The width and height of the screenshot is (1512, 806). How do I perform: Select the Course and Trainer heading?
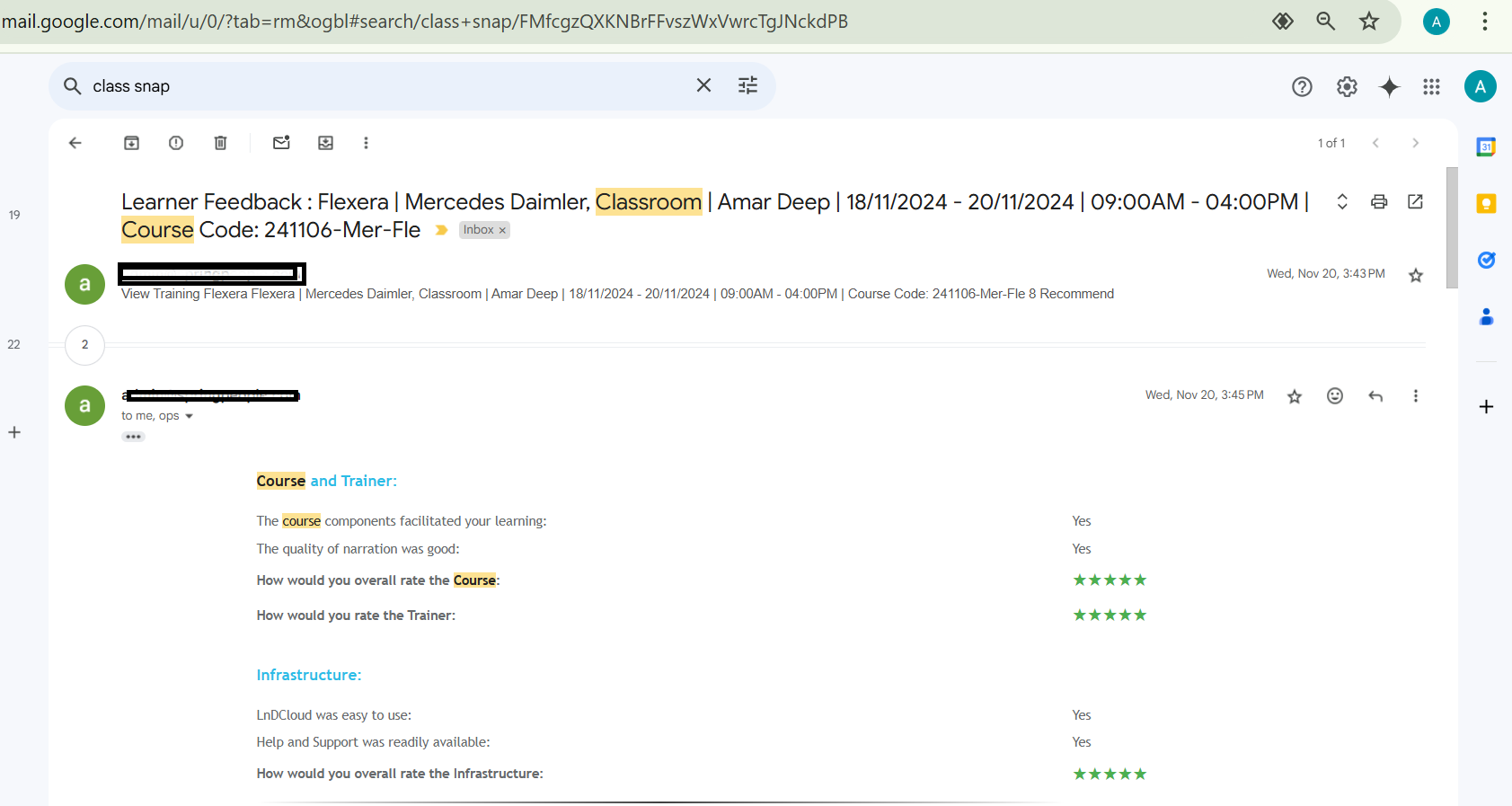327,481
